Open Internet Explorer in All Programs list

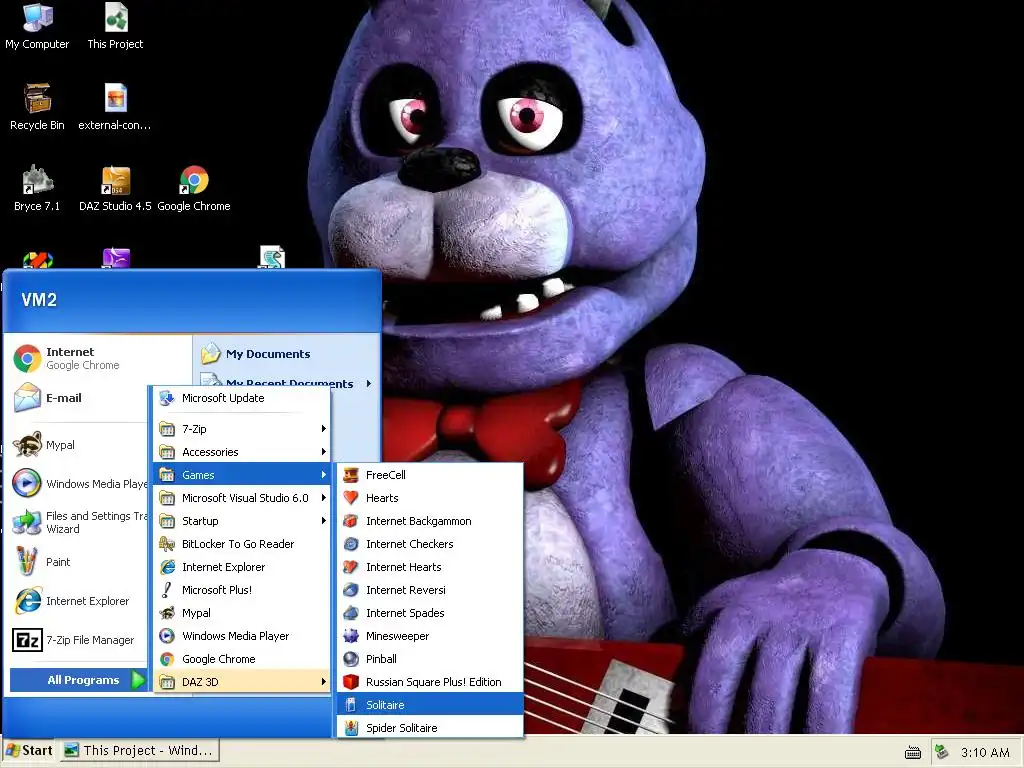242,567
